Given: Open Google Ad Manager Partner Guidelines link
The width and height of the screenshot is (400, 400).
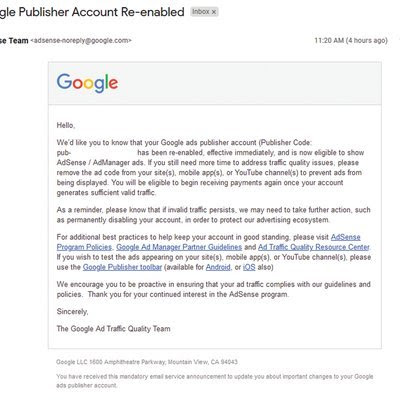Looking at the screenshot, I should (179, 247).
